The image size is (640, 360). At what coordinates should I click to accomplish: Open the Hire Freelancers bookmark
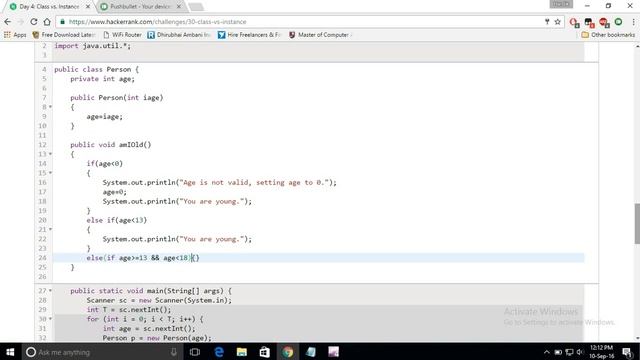[249, 35]
